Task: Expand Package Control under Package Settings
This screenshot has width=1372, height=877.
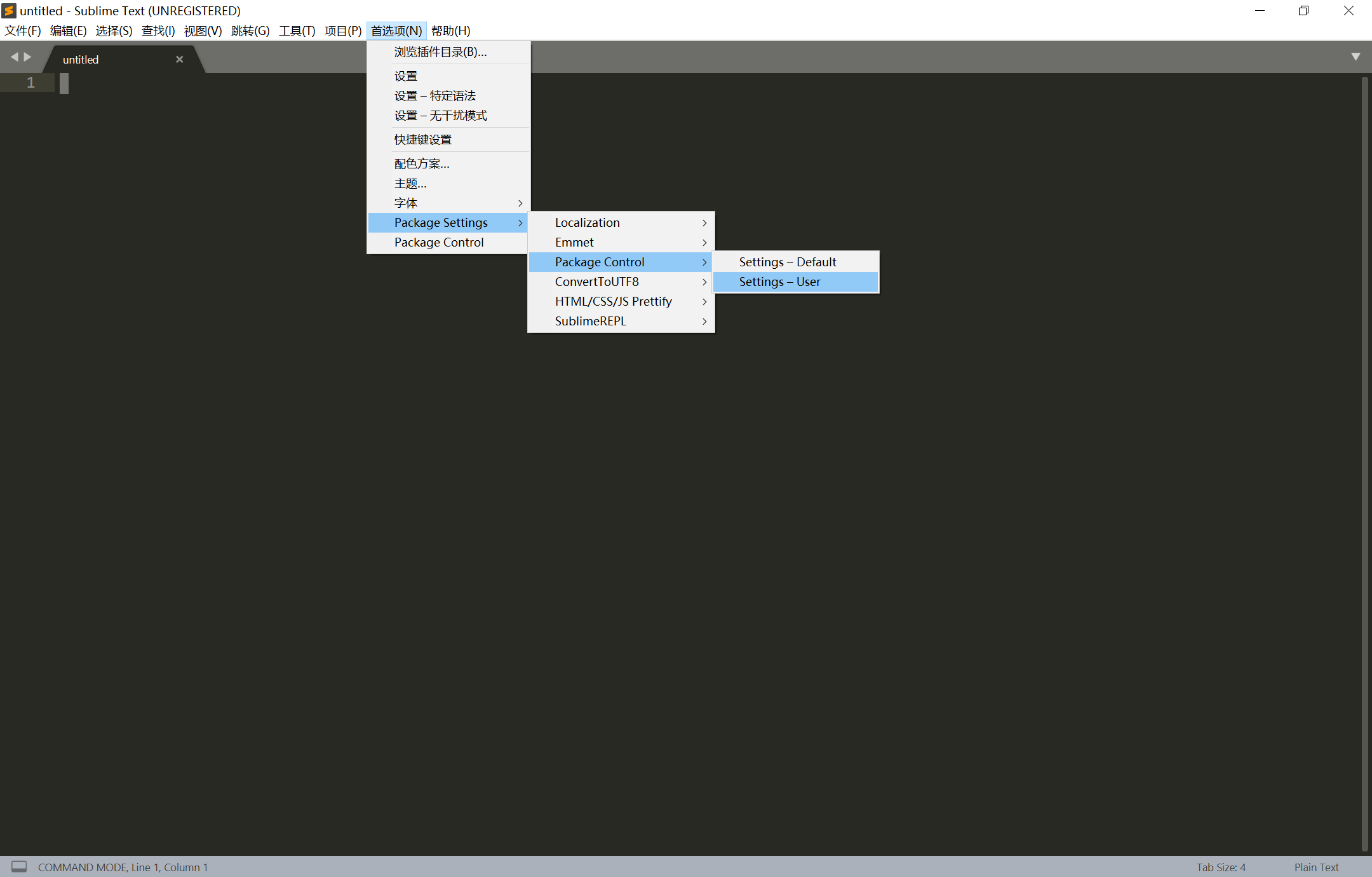Action: pos(621,262)
